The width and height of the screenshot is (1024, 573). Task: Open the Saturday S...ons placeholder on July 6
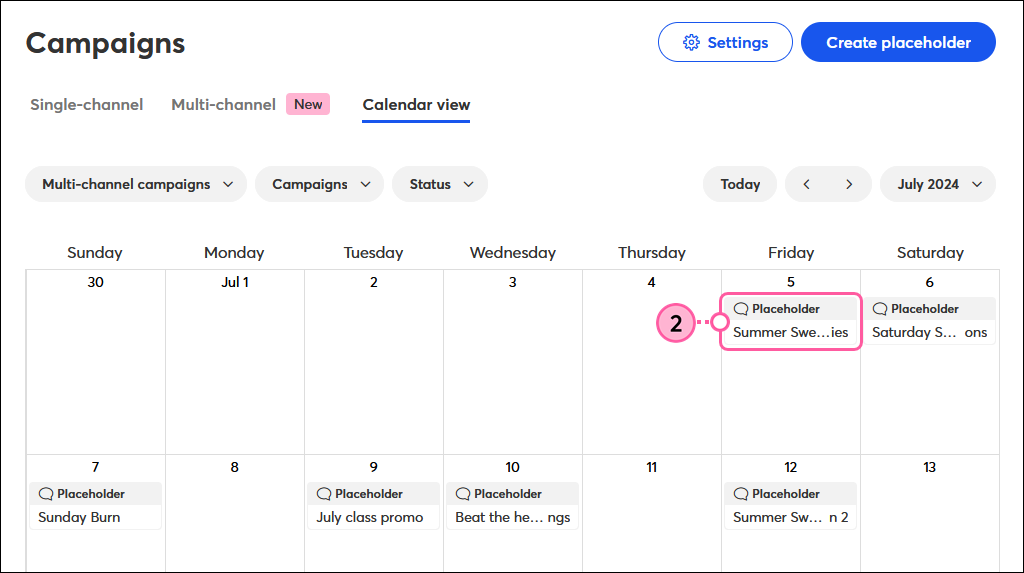(929, 321)
